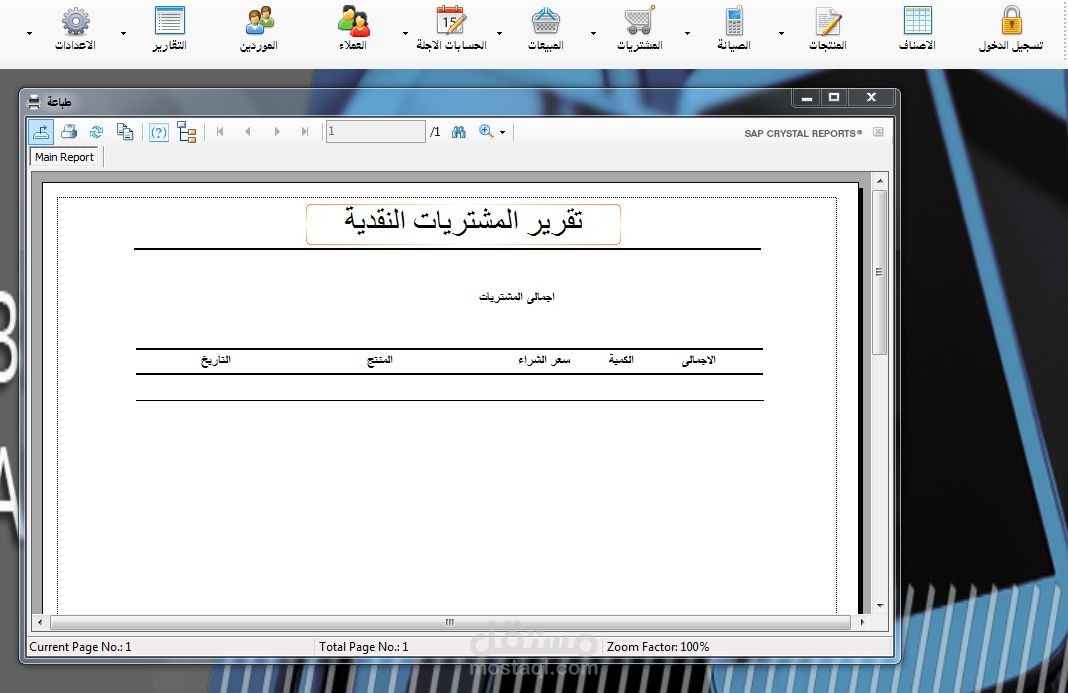Click the scroll left arrow in report viewer

coord(40,622)
